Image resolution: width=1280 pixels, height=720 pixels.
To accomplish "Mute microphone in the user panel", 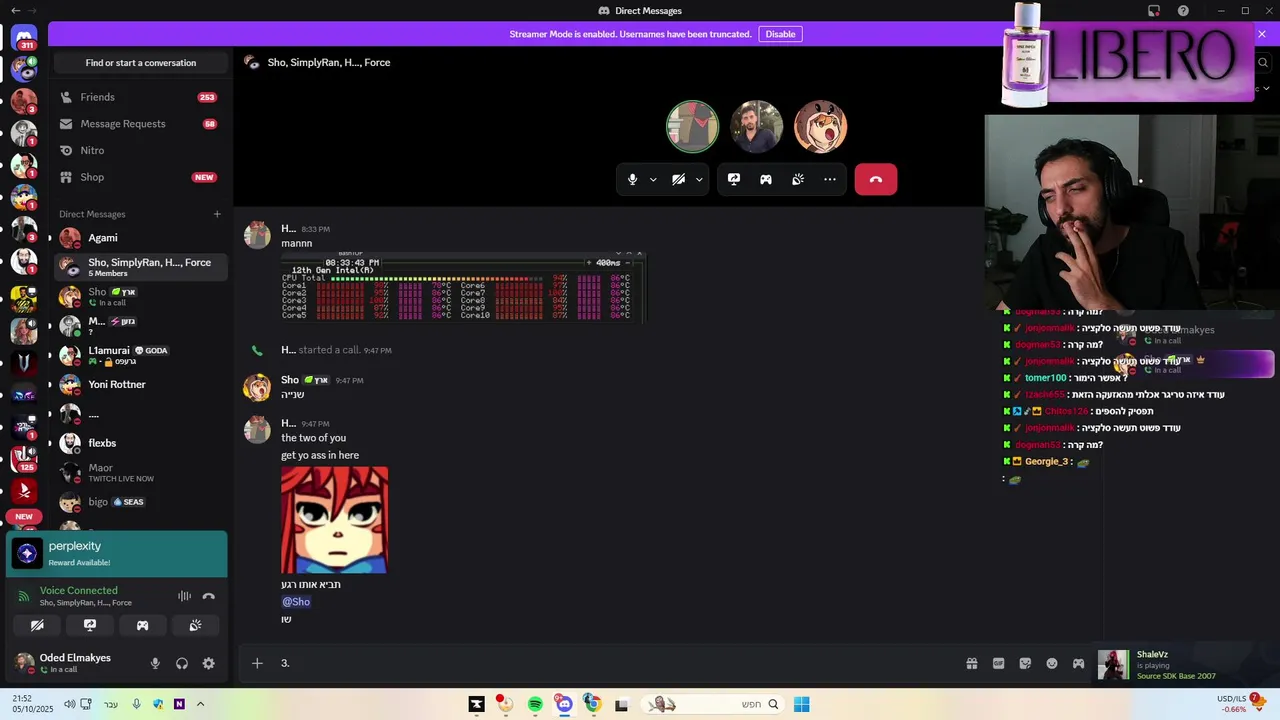I will [x=155, y=663].
